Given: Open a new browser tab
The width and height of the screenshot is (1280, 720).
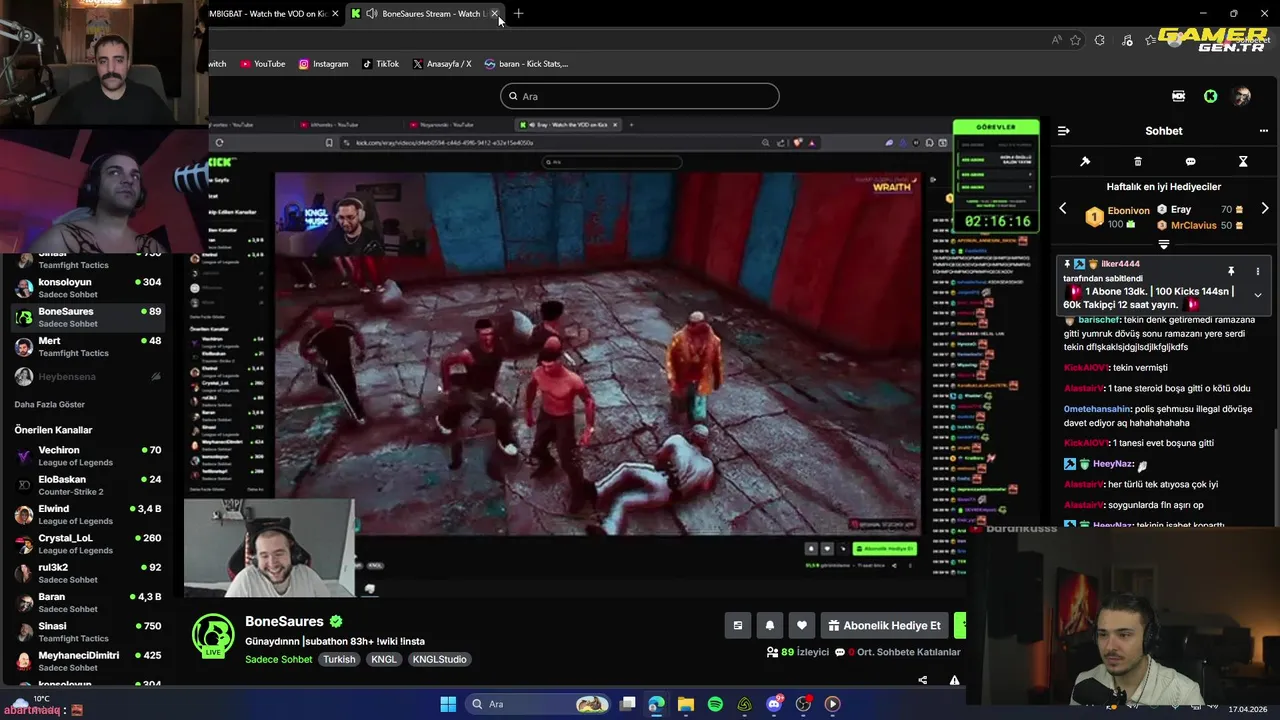Looking at the screenshot, I should [518, 13].
